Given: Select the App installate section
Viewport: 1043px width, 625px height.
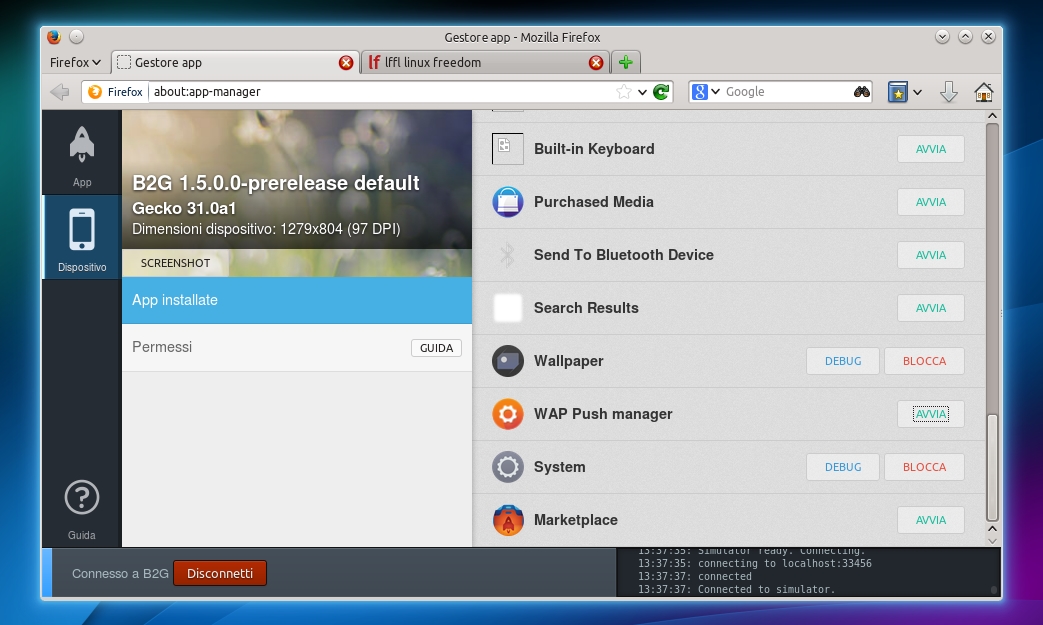Looking at the screenshot, I should tap(297, 300).
